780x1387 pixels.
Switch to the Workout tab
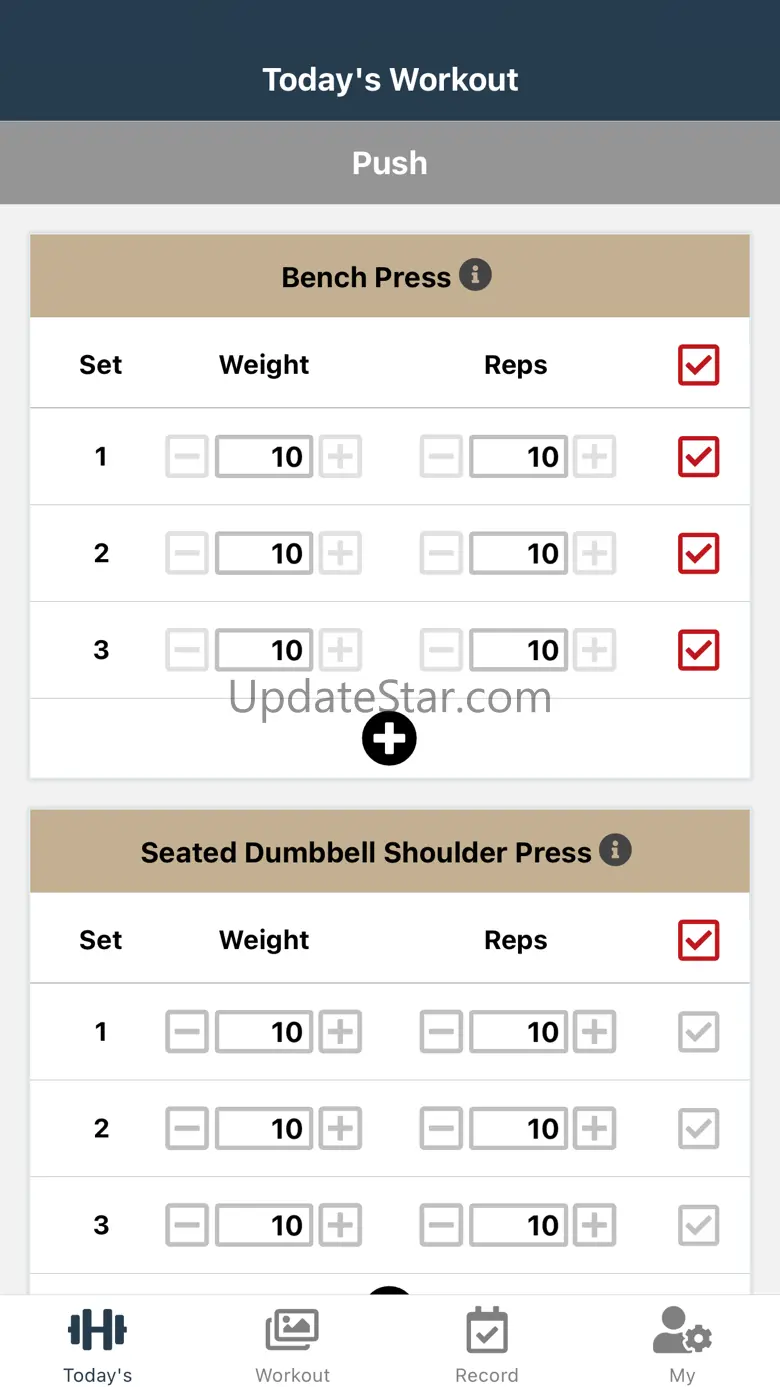point(292,1345)
